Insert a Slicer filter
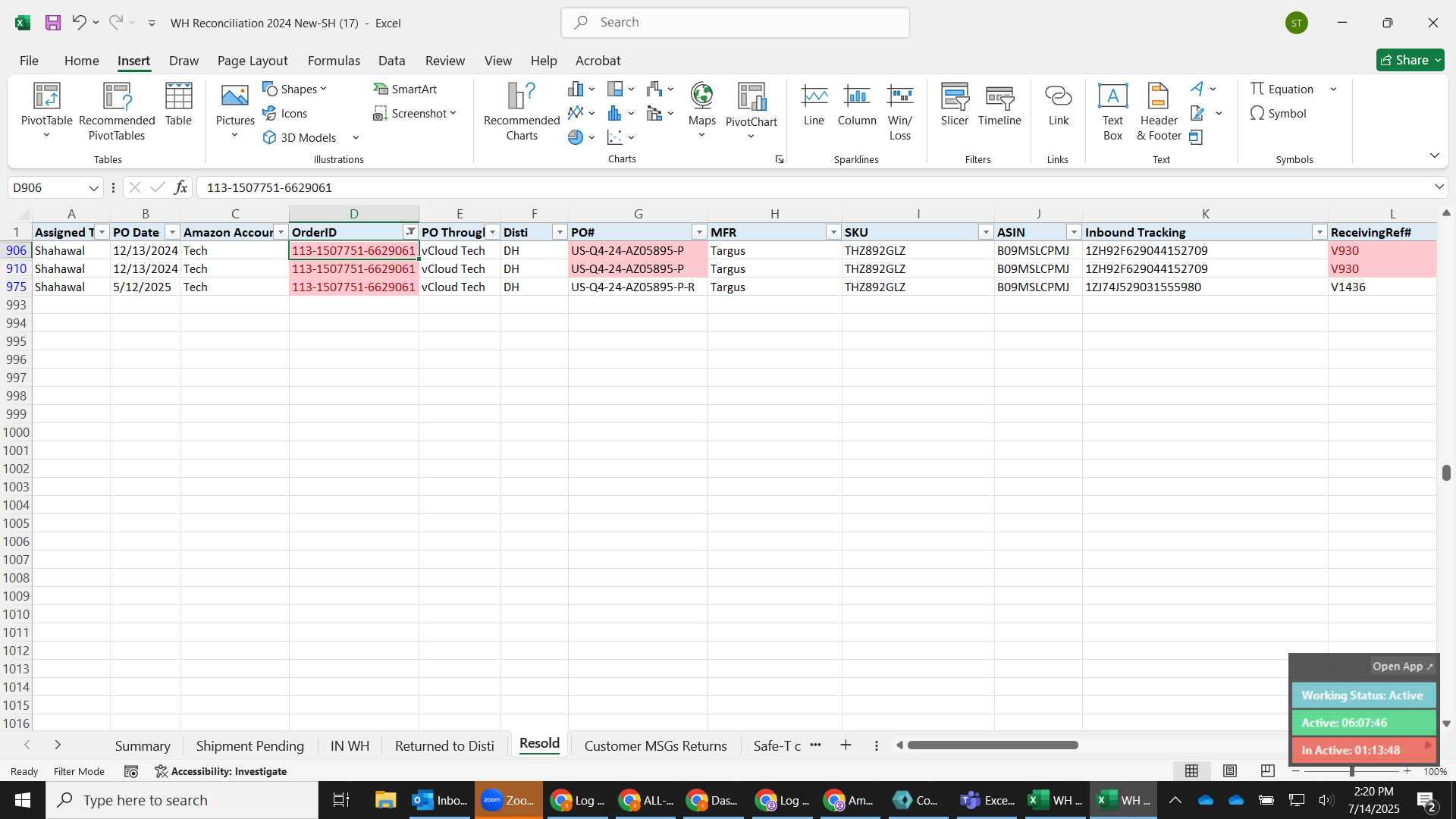1456x819 pixels. pyautogui.click(x=955, y=105)
